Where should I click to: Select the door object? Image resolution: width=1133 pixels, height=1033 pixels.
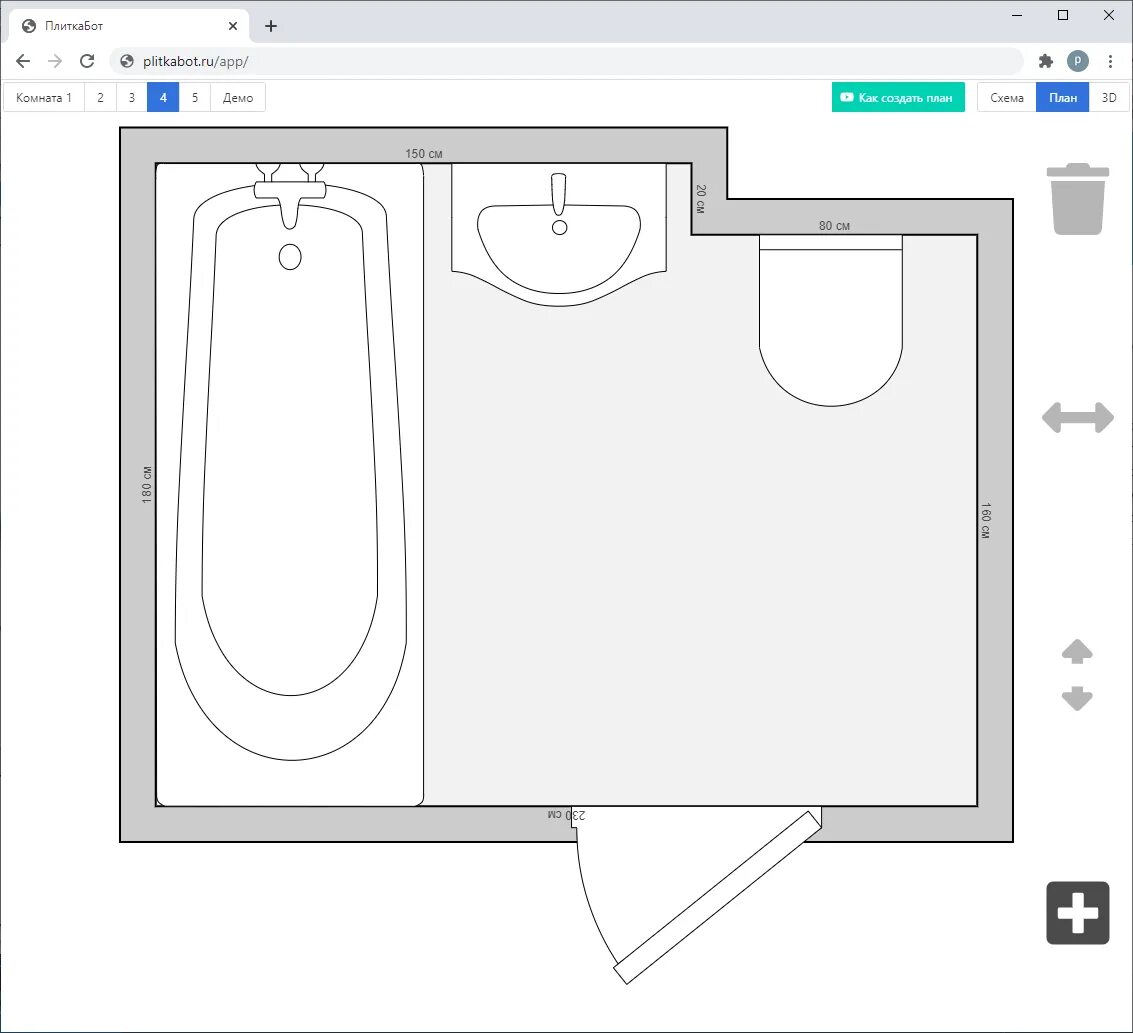[x=698, y=896]
